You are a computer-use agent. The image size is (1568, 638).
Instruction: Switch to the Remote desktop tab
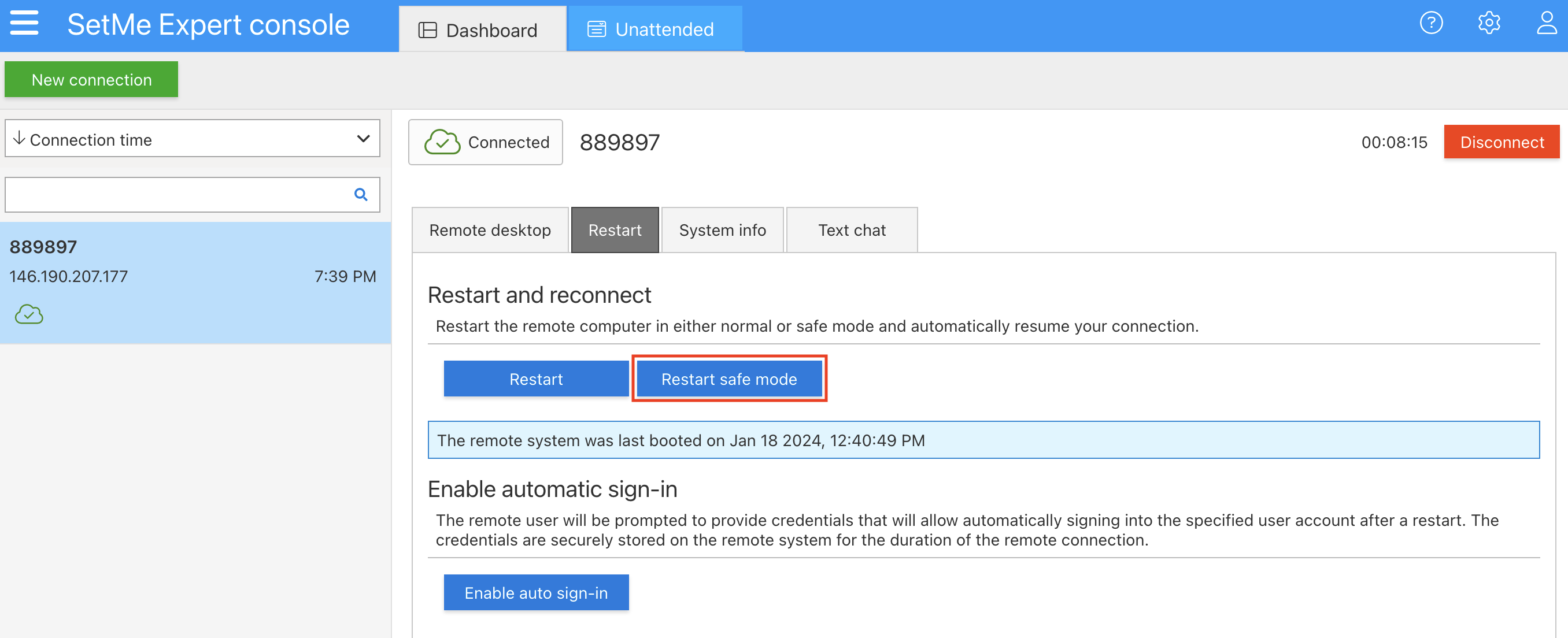(490, 230)
